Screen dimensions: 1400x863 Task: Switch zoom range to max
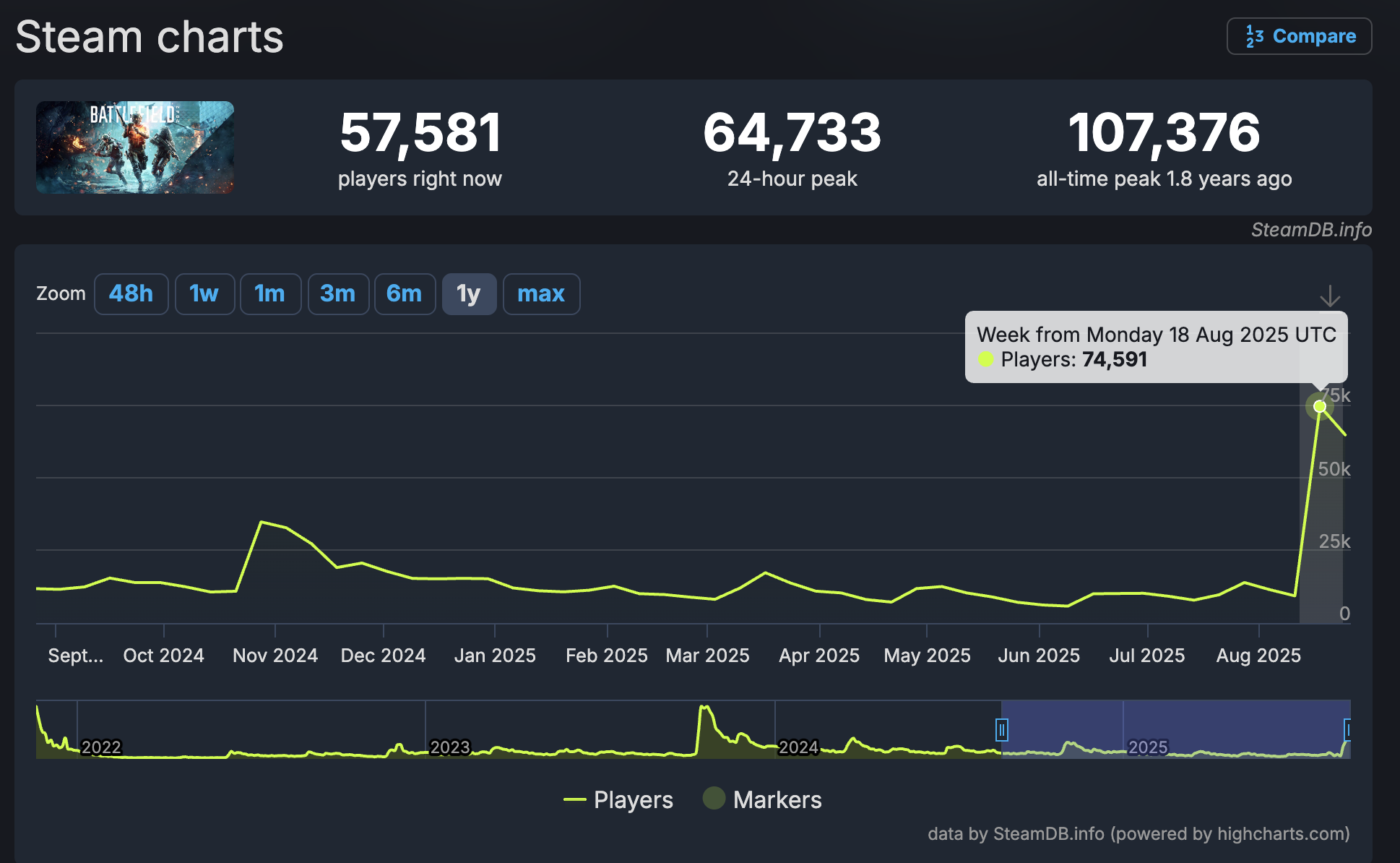click(x=541, y=293)
